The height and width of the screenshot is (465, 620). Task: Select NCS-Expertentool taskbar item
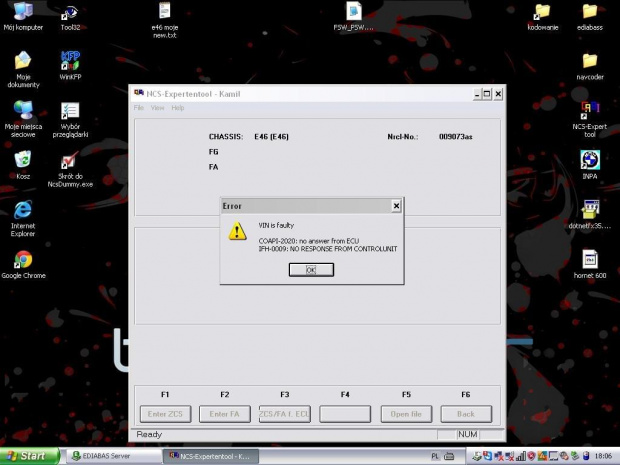211,456
